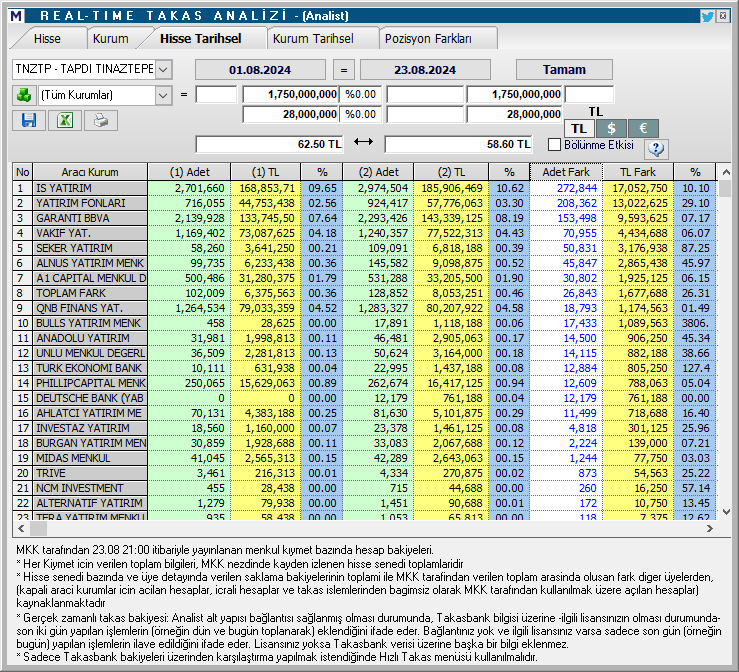739x672 pixels.
Task: Click the 23.08.2024 end date button
Action: click(x=425, y=70)
